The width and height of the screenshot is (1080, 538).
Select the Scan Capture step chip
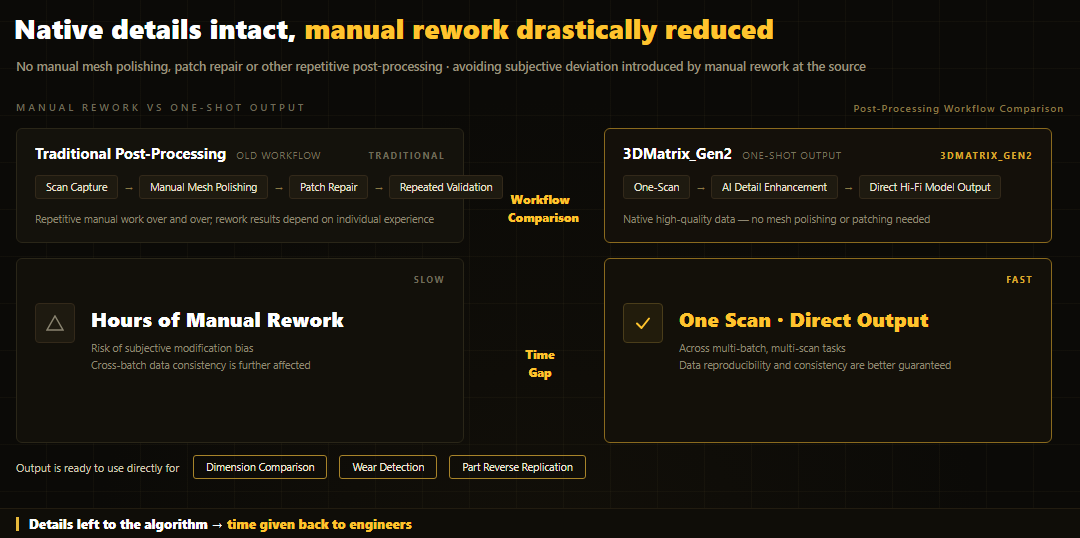pos(74,187)
